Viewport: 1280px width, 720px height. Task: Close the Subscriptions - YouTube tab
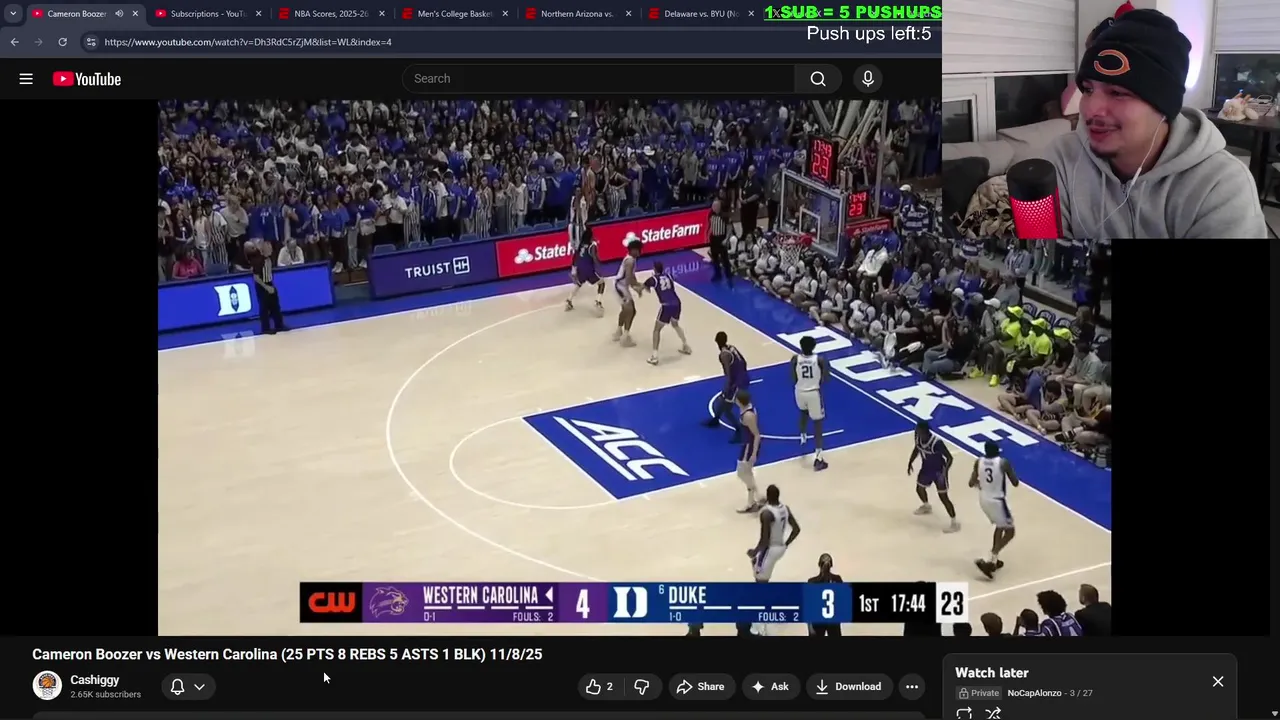[x=259, y=14]
